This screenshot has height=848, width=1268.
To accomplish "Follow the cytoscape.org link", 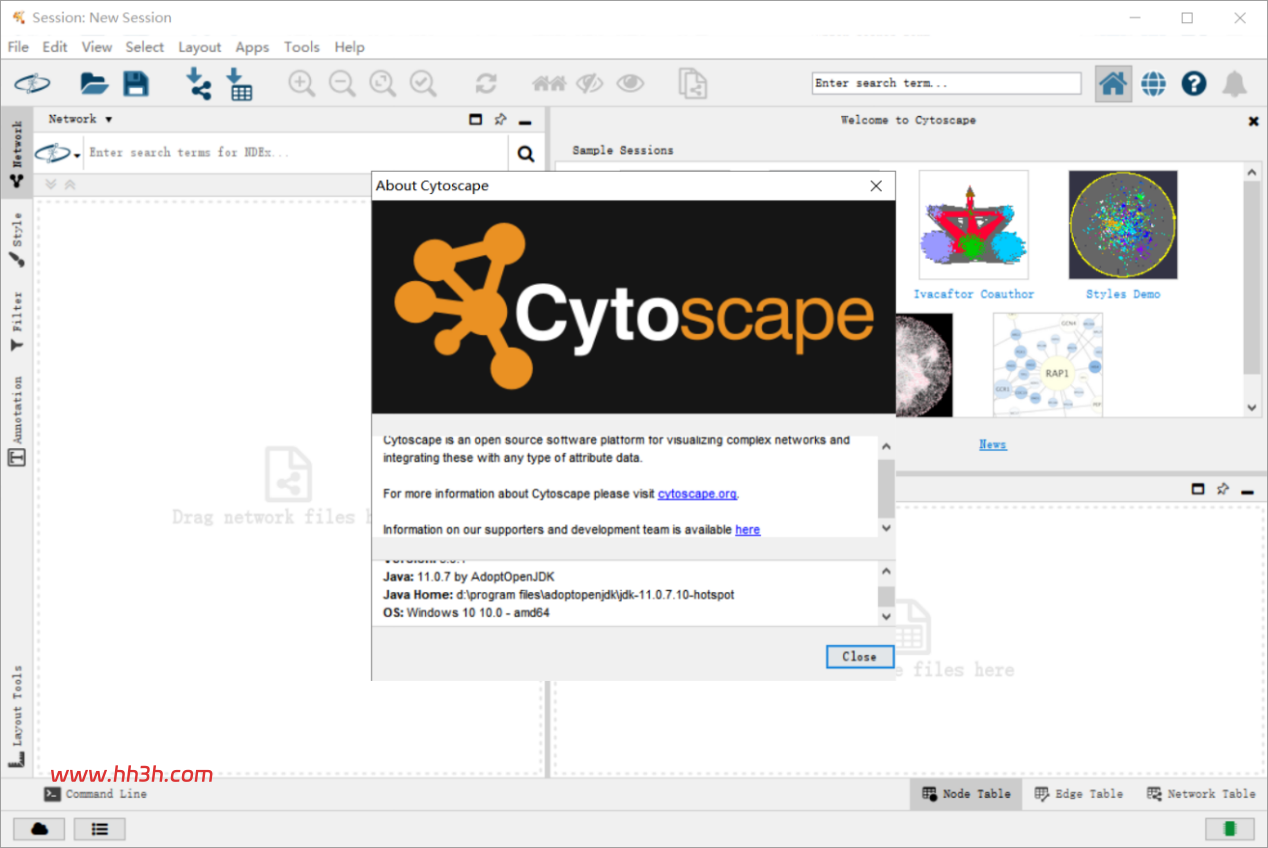I will coord(698,493).
